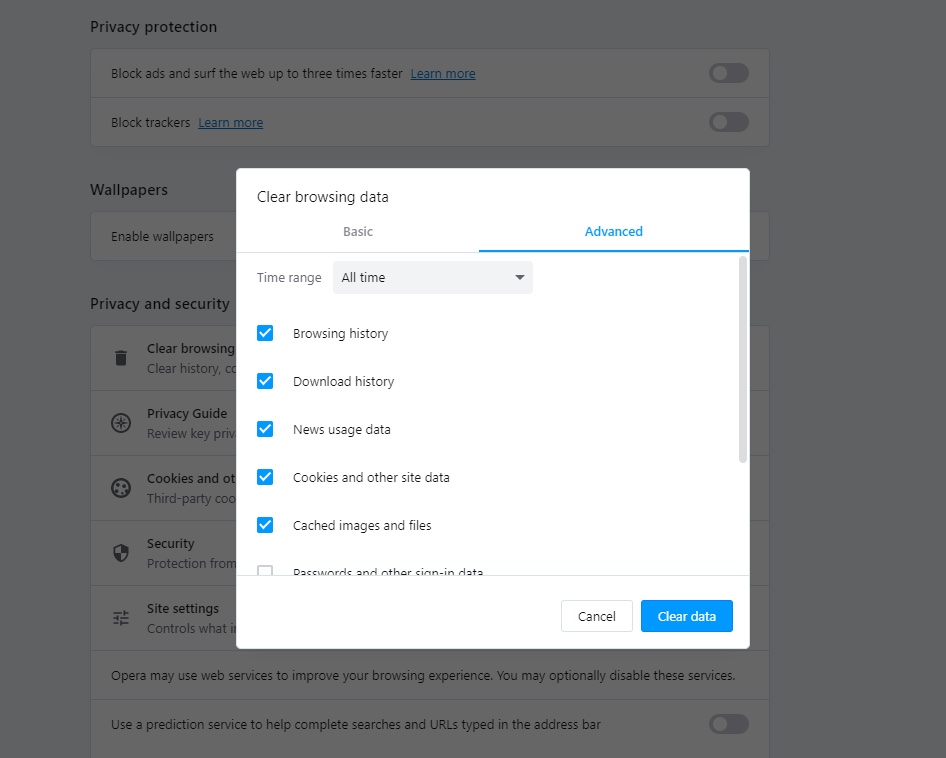Select the Advanced tab
The width and height of the screenshot is (946, 758).
613,231
